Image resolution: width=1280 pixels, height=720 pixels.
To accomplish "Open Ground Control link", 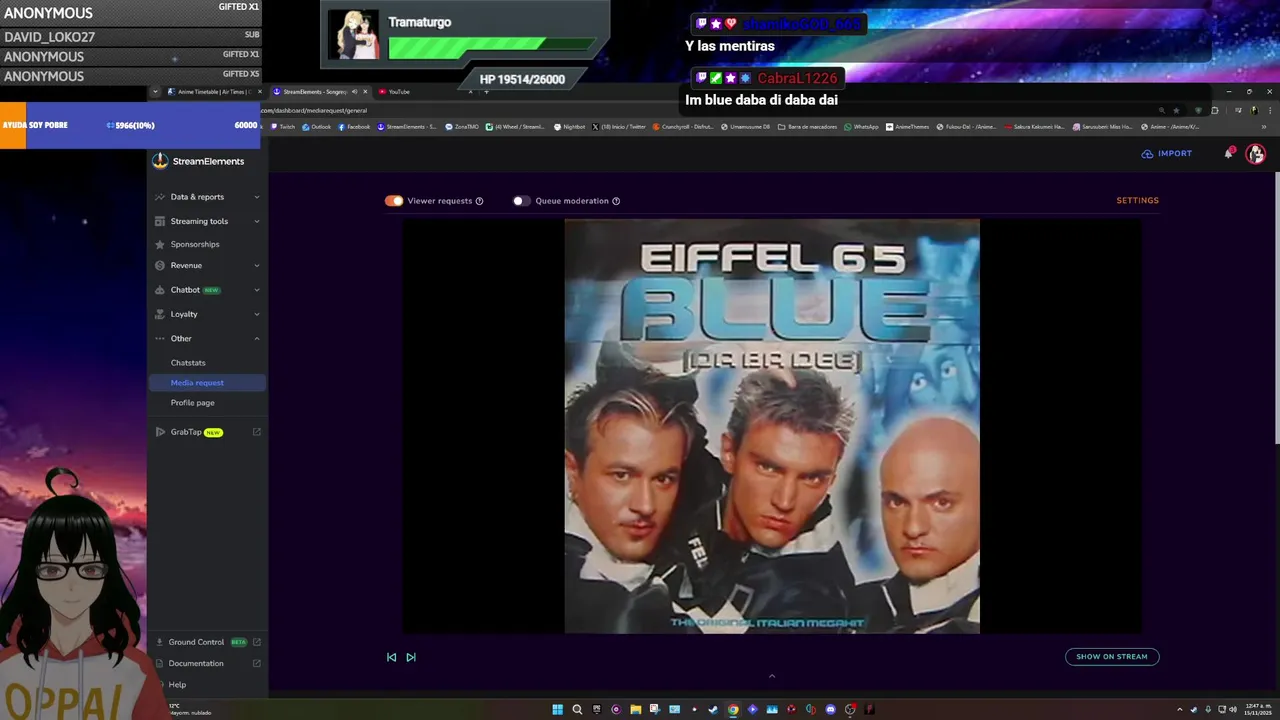I will [196, 642].
